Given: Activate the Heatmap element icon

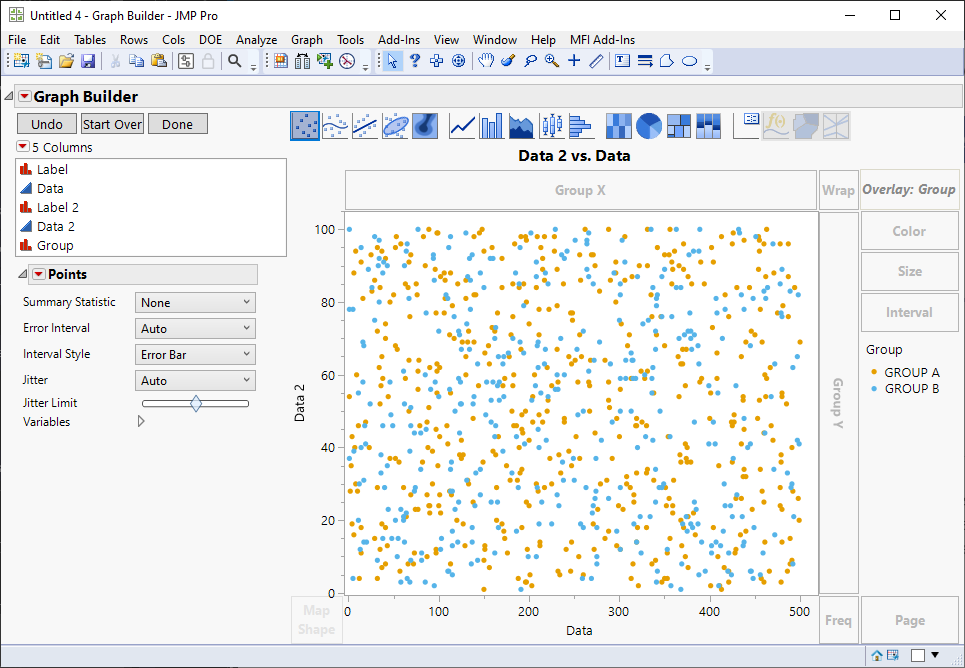Looking at the screenshot, I should [618, 124].
